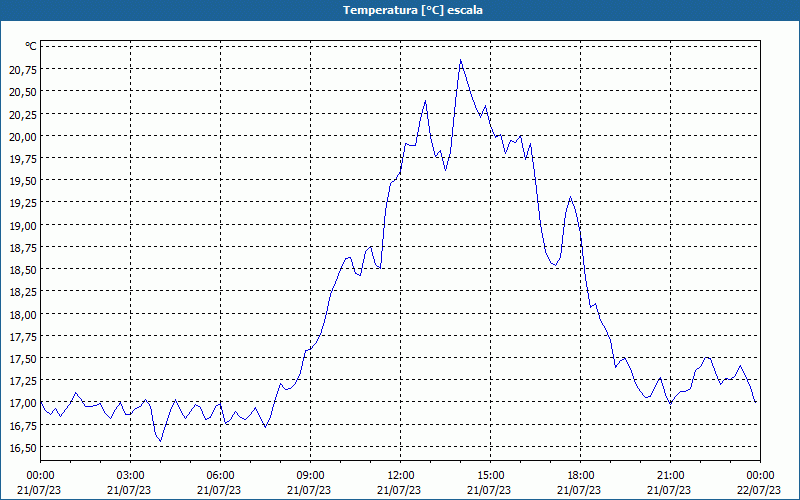The width and height of the screenshot is (800, 500).
Task: Click the 18,75 y-axis label
Action: [x=23, y=247]
